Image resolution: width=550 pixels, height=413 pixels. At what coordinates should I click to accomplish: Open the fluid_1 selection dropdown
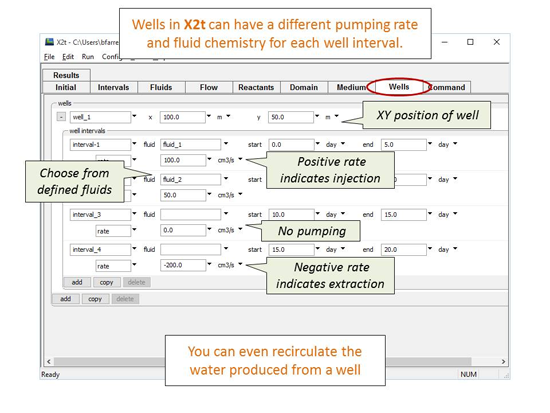[x=226, y=144]
